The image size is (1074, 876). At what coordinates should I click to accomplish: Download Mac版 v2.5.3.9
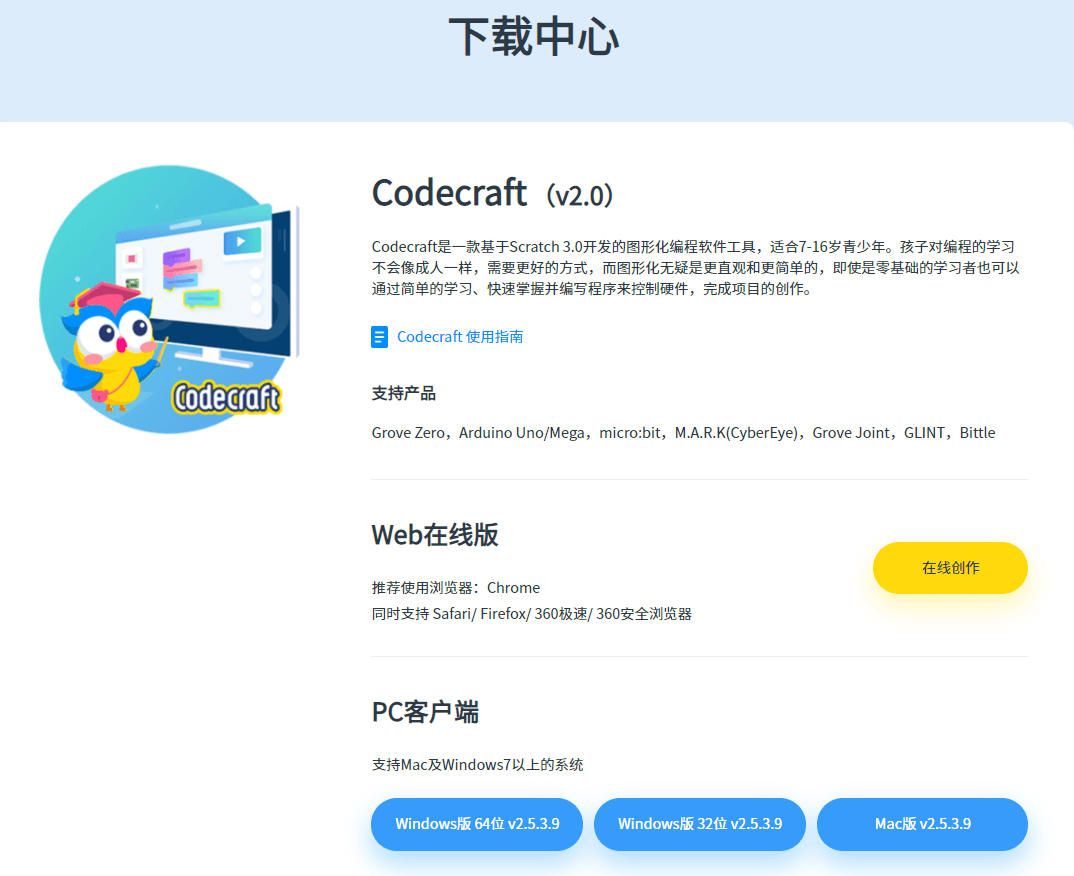coord(922,824)
